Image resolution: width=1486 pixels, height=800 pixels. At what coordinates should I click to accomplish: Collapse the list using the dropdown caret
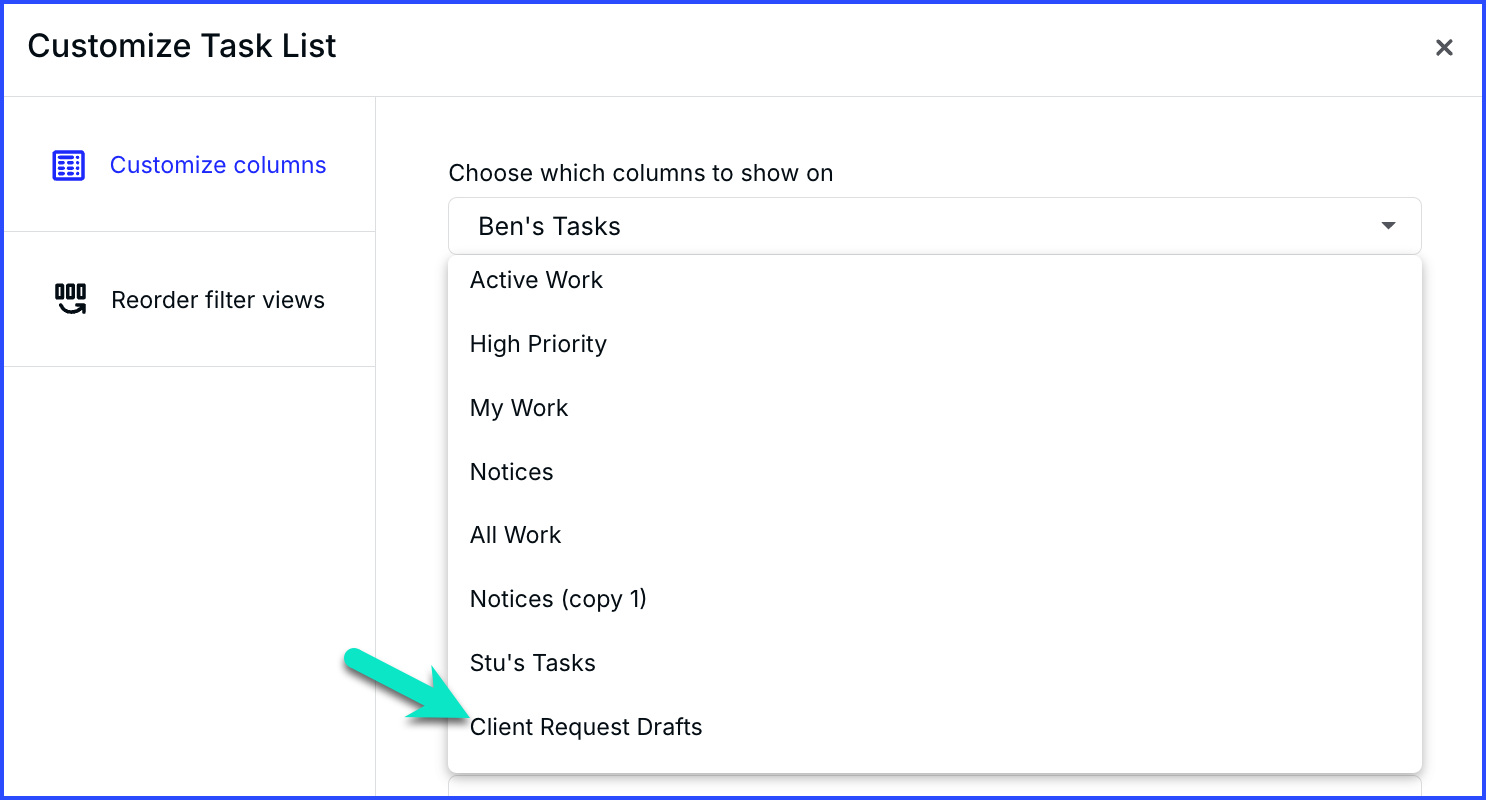1388,226
